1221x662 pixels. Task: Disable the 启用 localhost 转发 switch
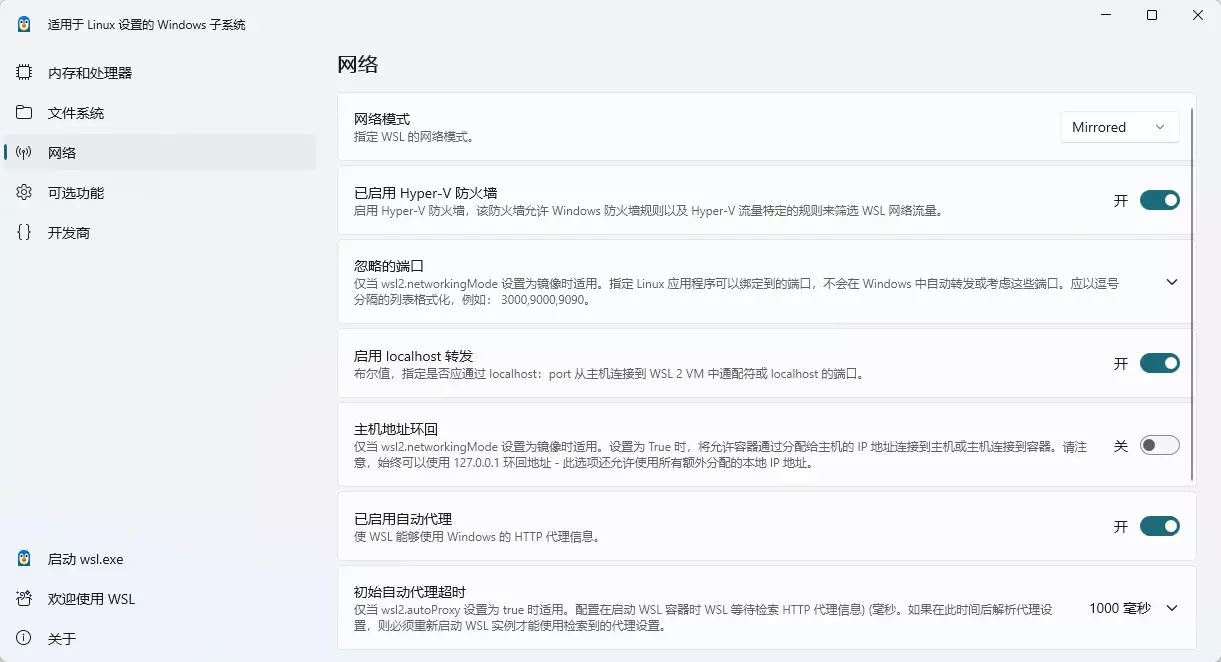coord(1160,363)
